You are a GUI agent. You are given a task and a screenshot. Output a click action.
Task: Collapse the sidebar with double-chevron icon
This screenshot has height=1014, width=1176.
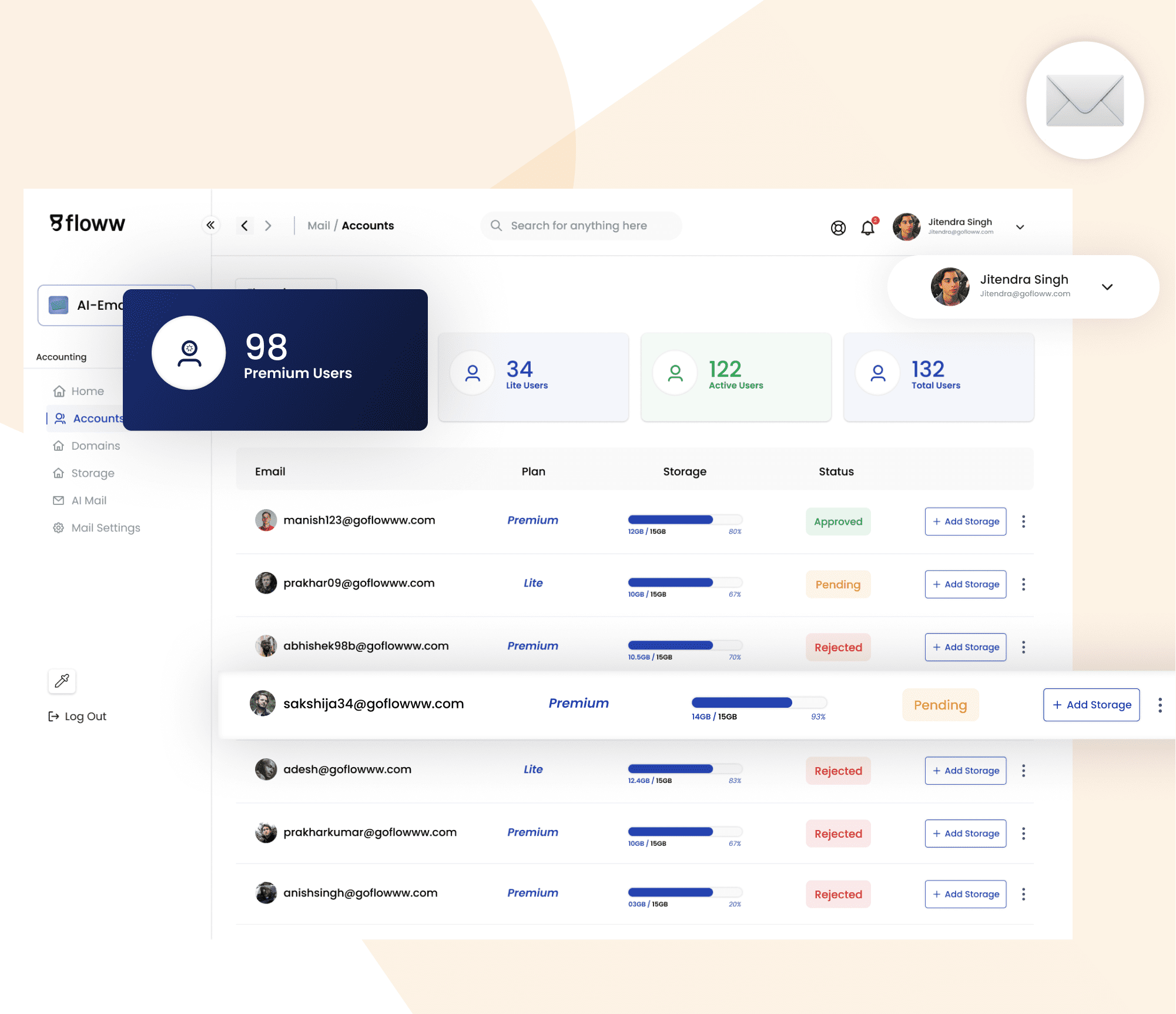tap(210, 225)
